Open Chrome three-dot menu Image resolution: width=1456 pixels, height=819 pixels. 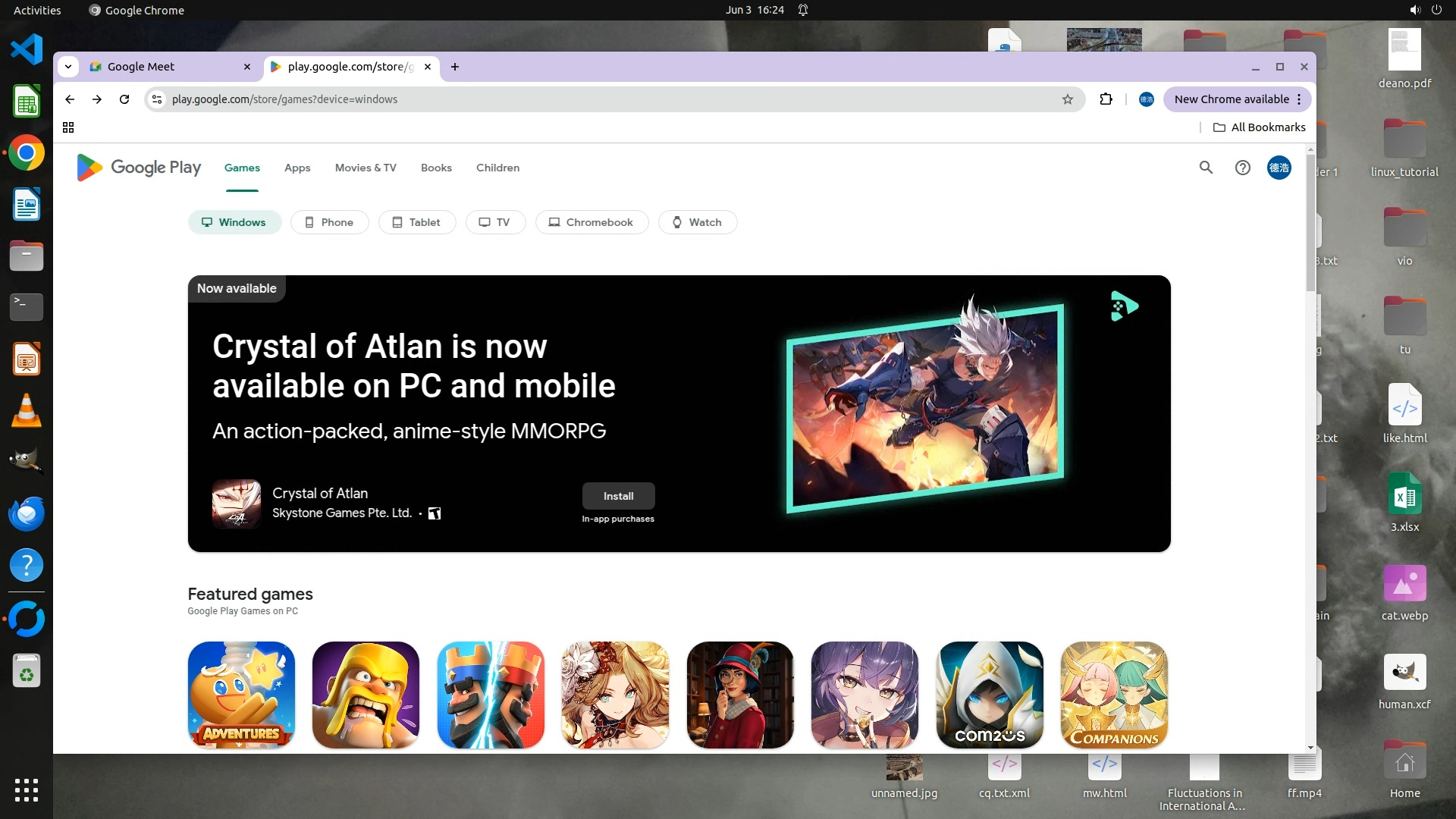[x=1299, y=99]
